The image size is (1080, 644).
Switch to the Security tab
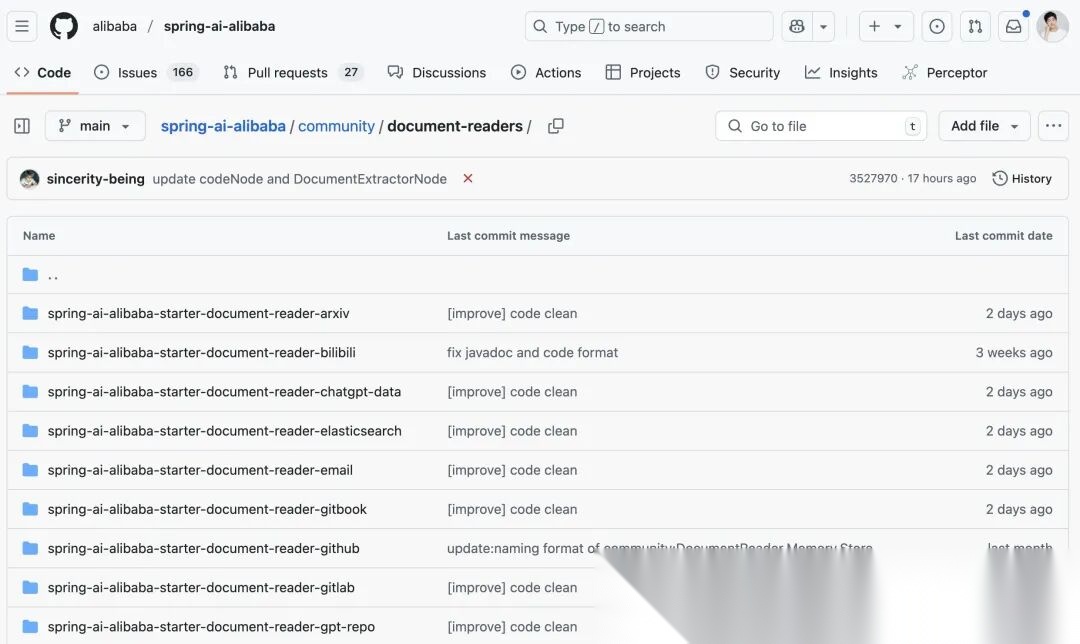pos(742,72)
